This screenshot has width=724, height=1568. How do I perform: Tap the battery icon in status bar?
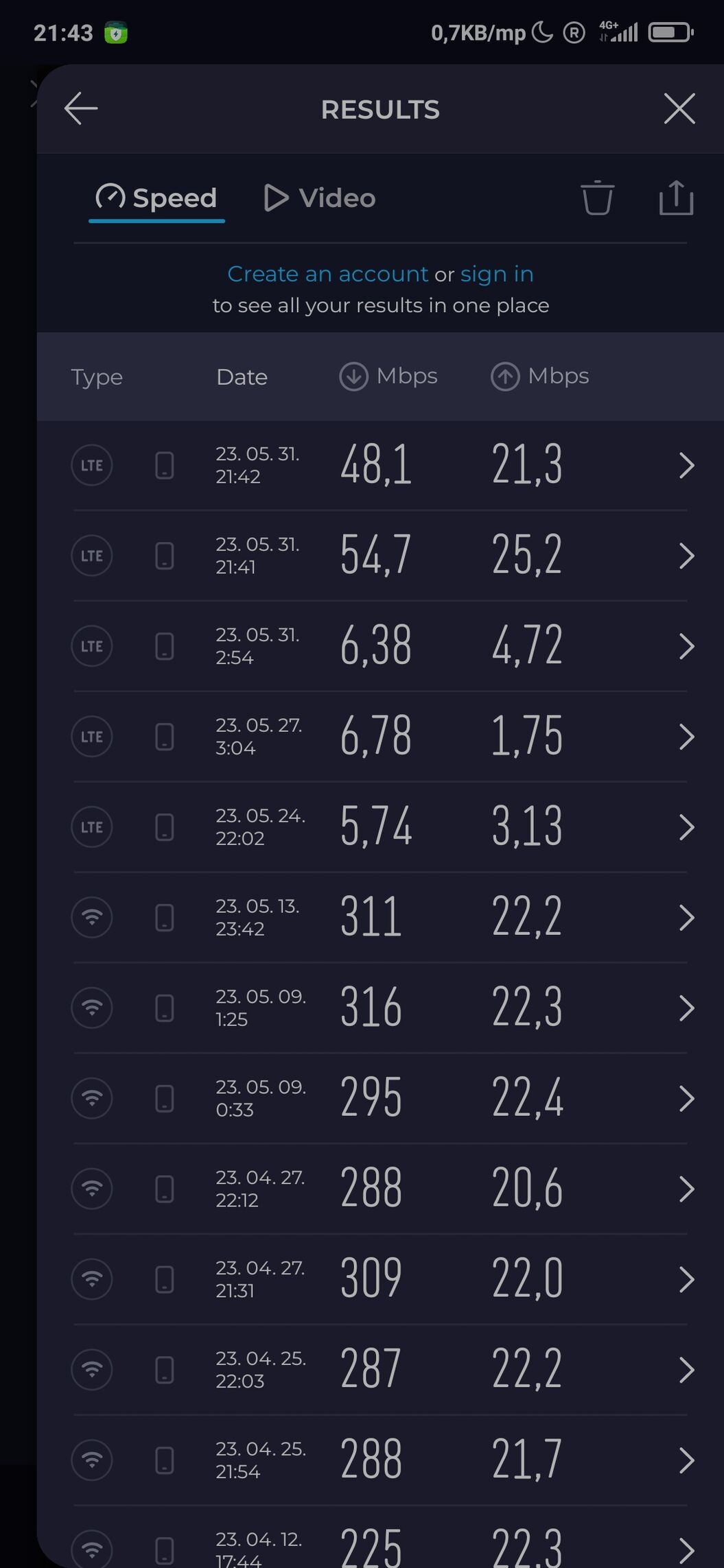pos(670,32)
